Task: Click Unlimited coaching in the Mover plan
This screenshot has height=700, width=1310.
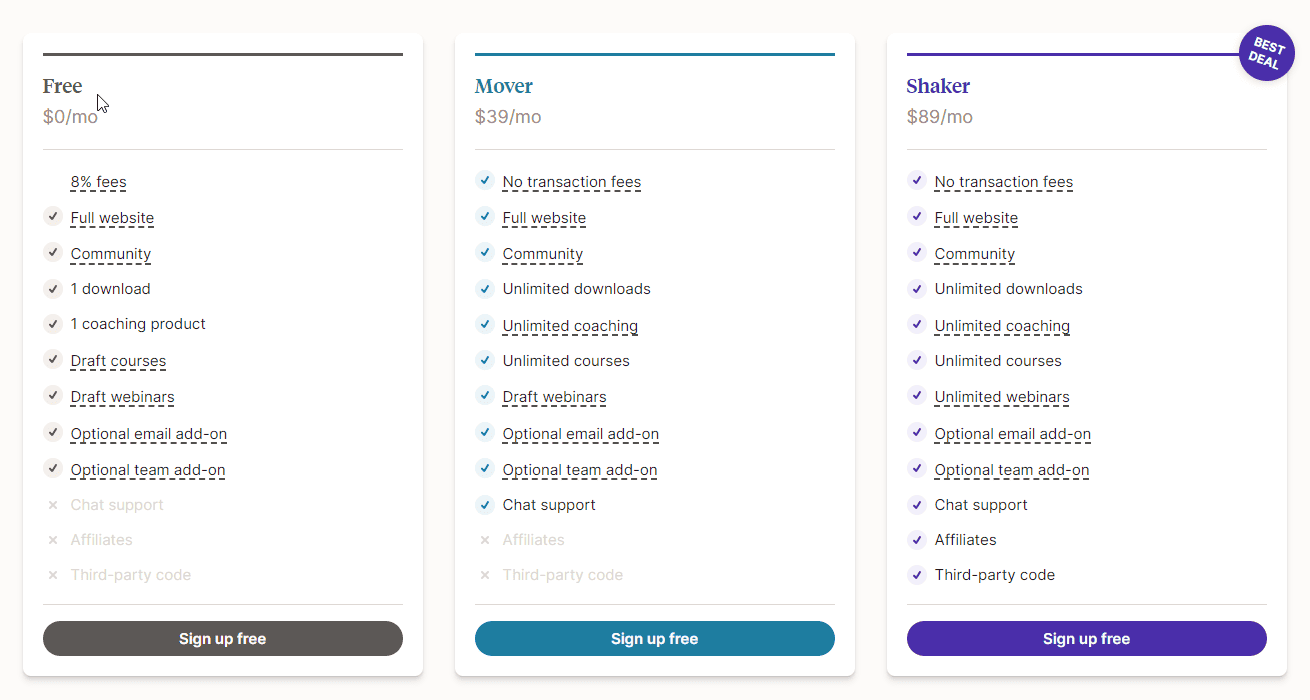Action: (x=570, y=326)
